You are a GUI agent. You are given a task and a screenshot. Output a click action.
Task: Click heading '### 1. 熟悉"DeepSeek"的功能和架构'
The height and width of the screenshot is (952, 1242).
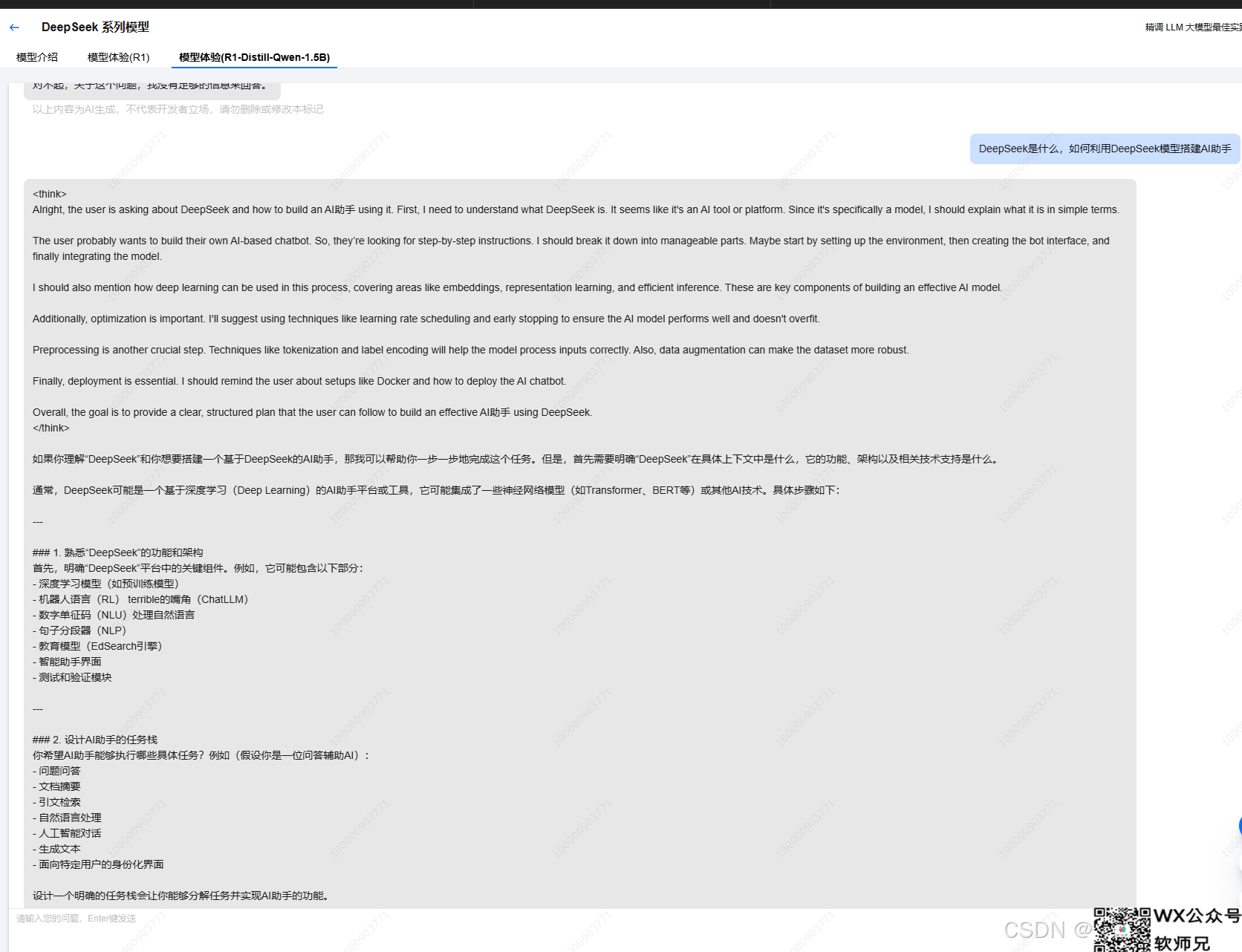click(118, 552)
